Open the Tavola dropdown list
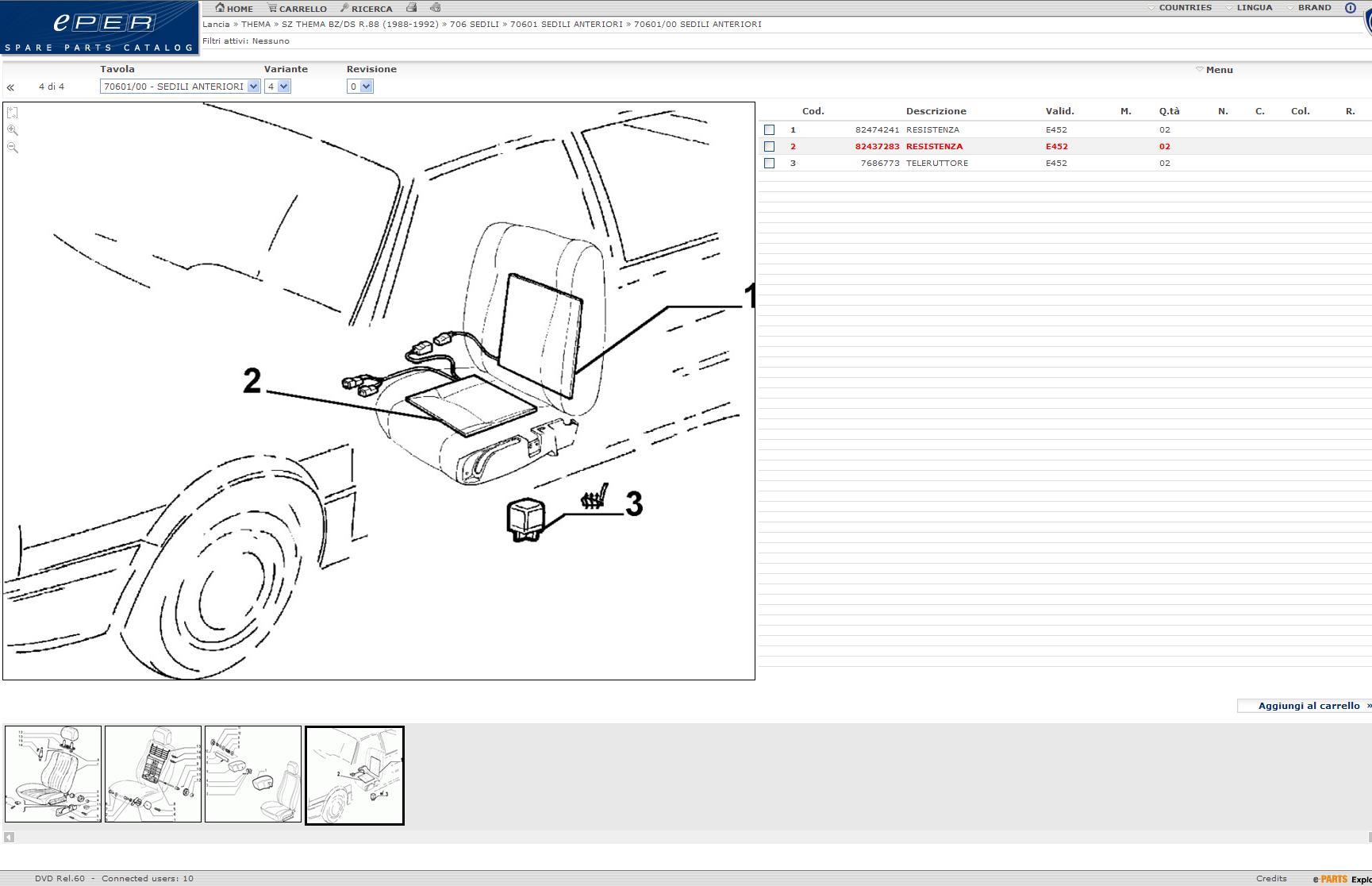Image resolution: width=1372 pixels, height=886 pixels. 180,87
